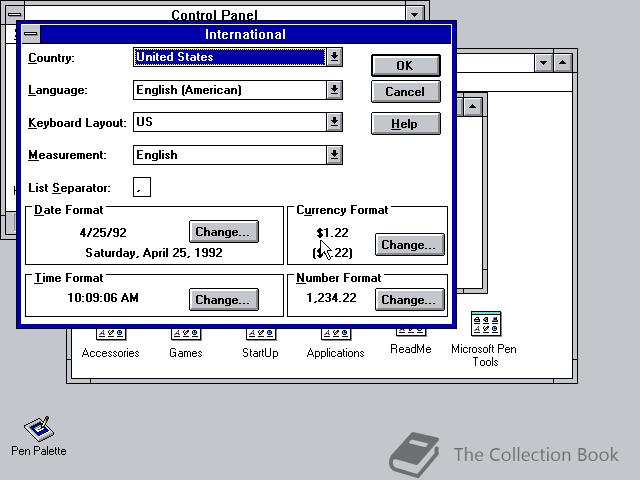Open the StartUp group icon
The height and width of the screenshot is (480, 640).
[260, 344]
